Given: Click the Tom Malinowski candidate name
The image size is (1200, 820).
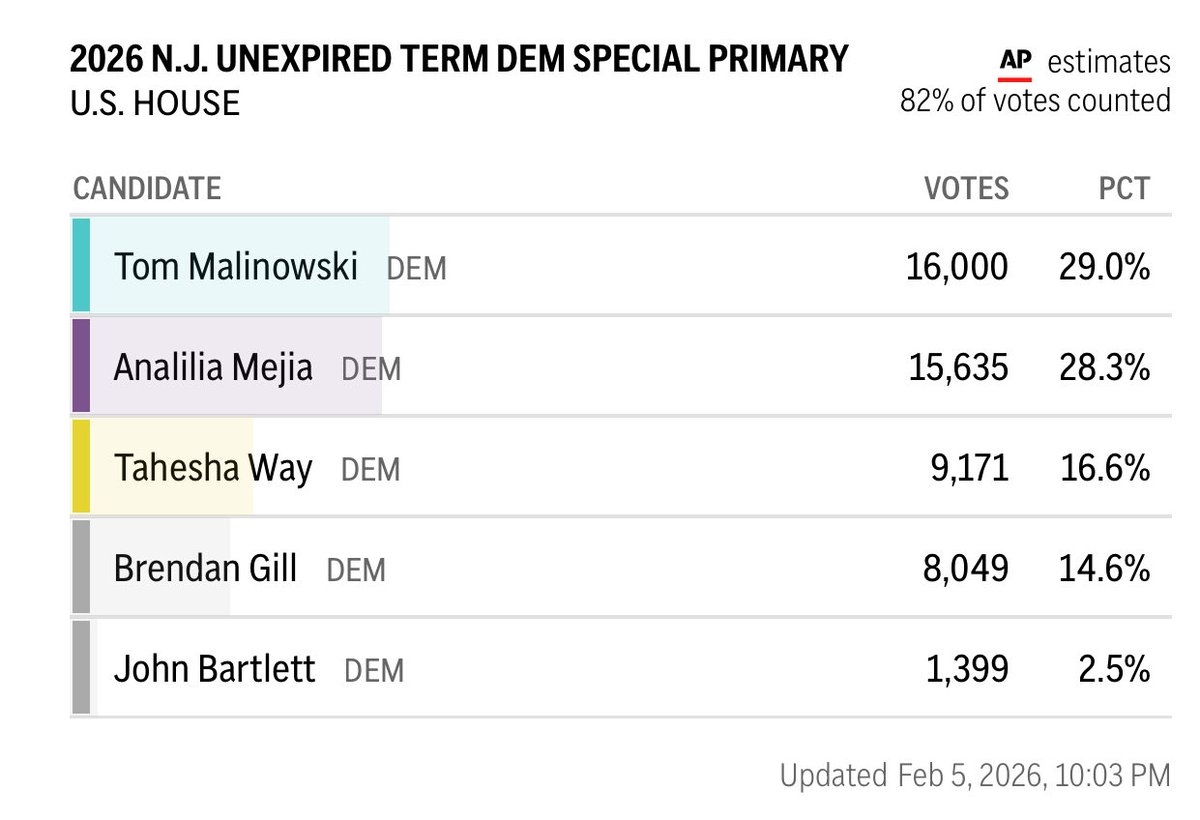Looking at the screenshot, I should tap(236, 267).
